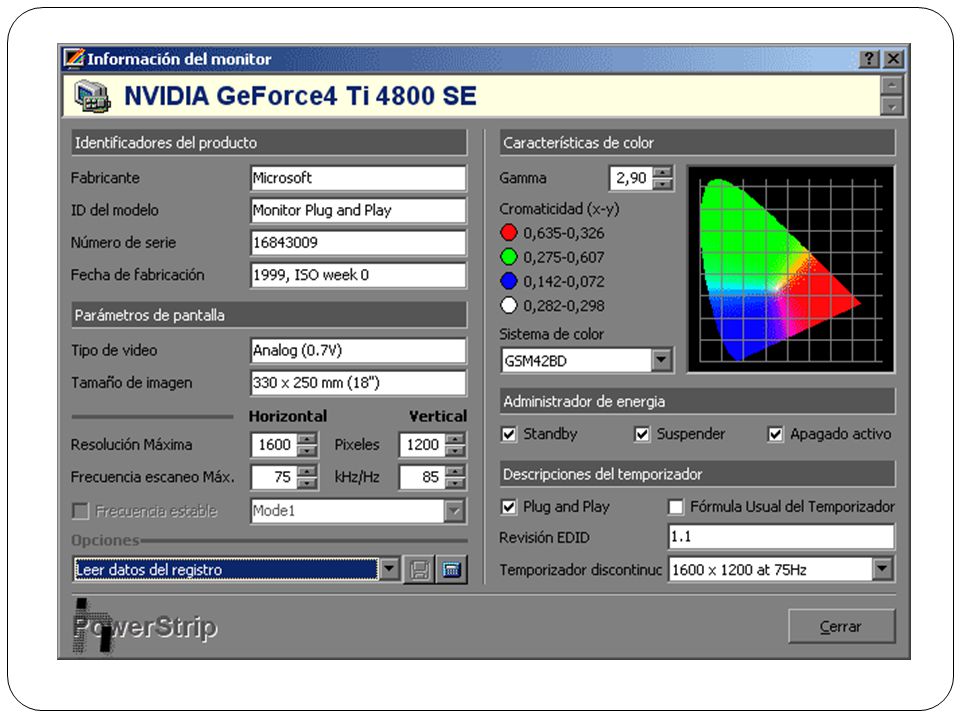960x720 pixels.
Task: Uncheck the Plug and Play checkbox
Action: [x=509, y=507]
